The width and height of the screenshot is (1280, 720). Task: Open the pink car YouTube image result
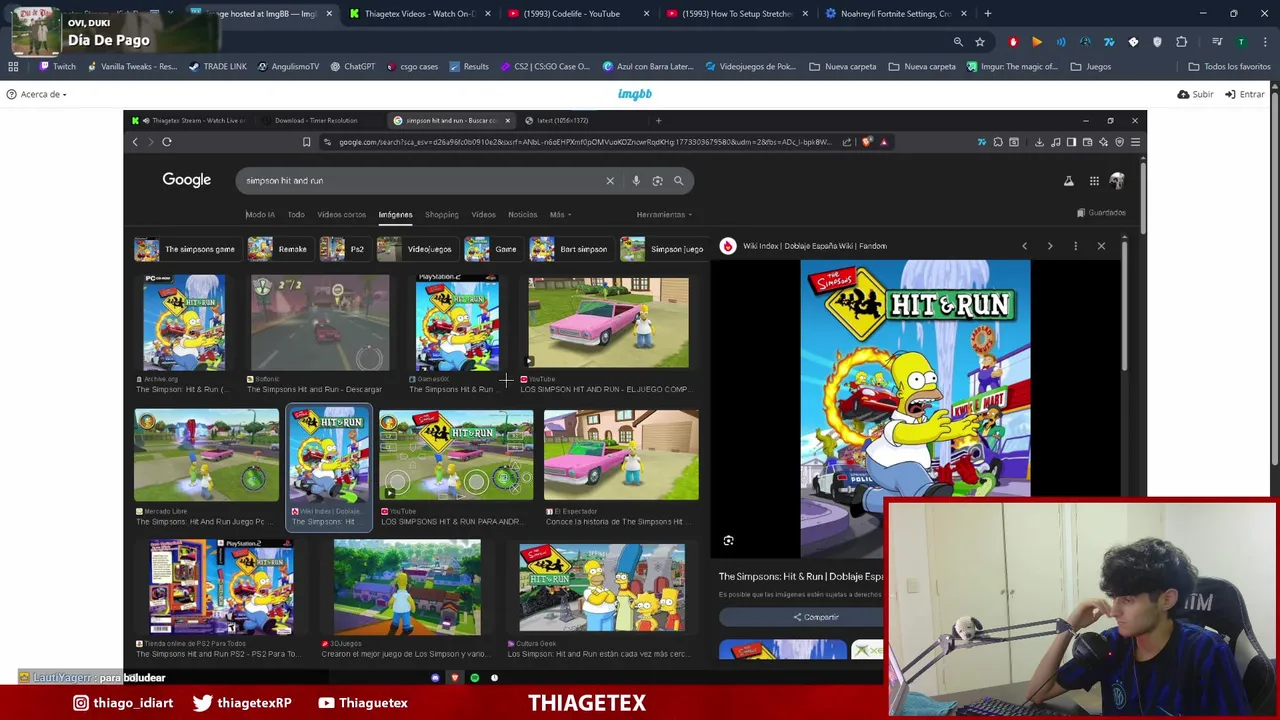click(x=608, y=323)
